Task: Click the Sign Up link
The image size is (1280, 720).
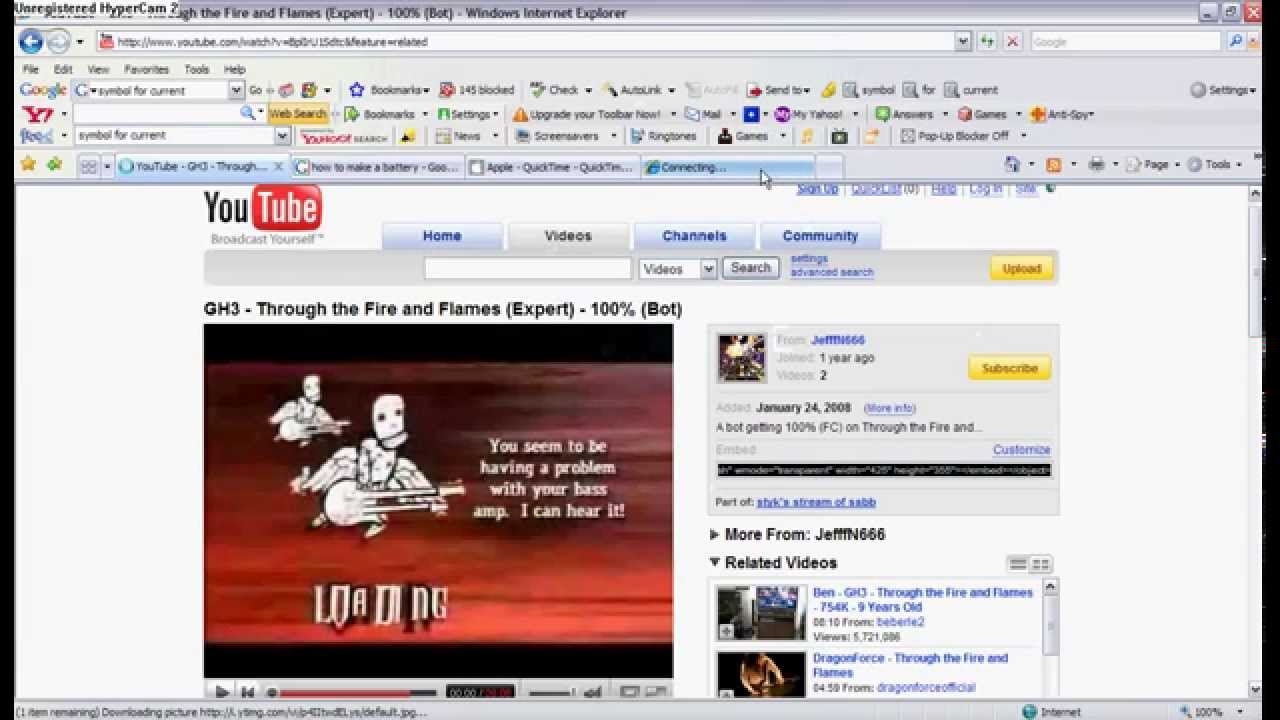Action: point(817,189)
